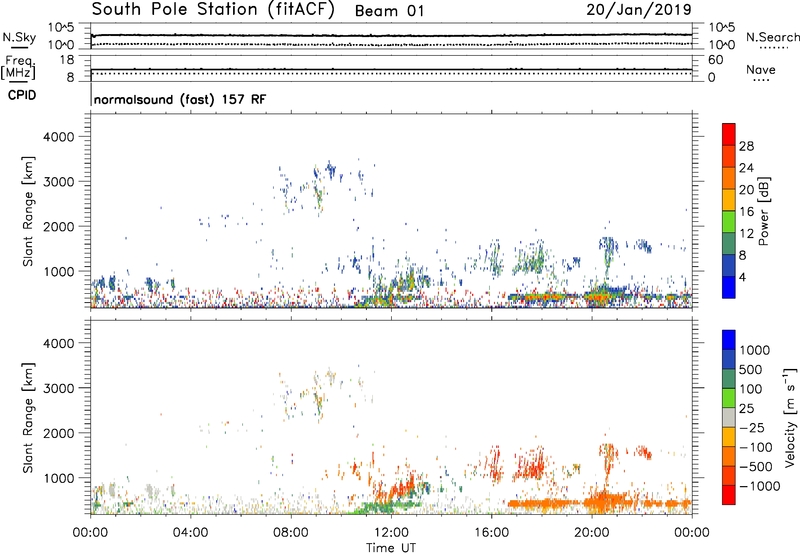The image size is (800, 554).
Task: Click the '16:00' time tick label
Action: pyautogui.click(x=491, y=533)
